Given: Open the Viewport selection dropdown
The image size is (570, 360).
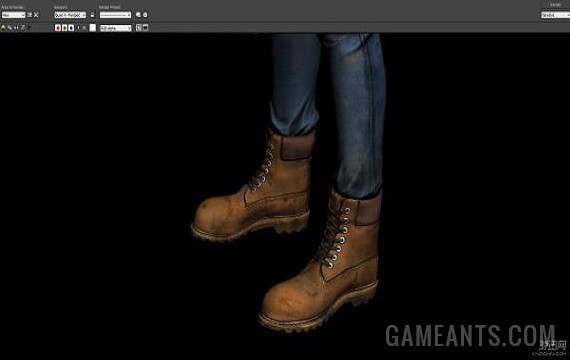Looking at the screenshot, I should [70, 15].
